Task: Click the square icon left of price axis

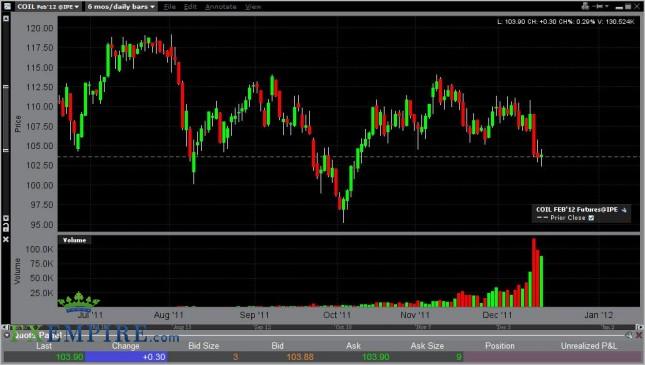Action: (x=6, y=19)
